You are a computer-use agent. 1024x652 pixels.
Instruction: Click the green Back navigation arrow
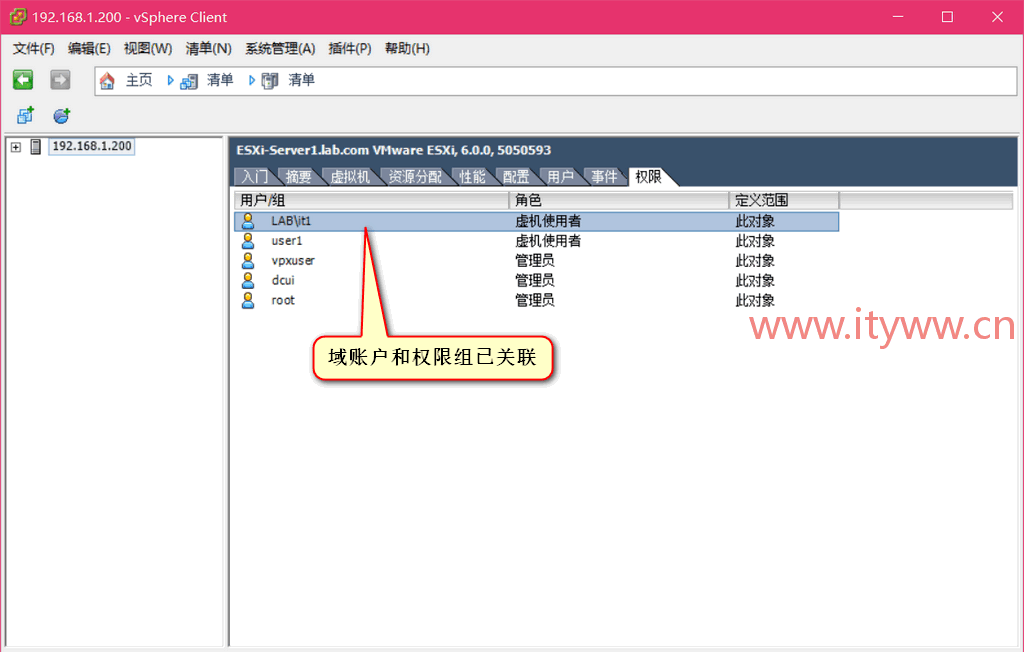click(x=23, y=80)
